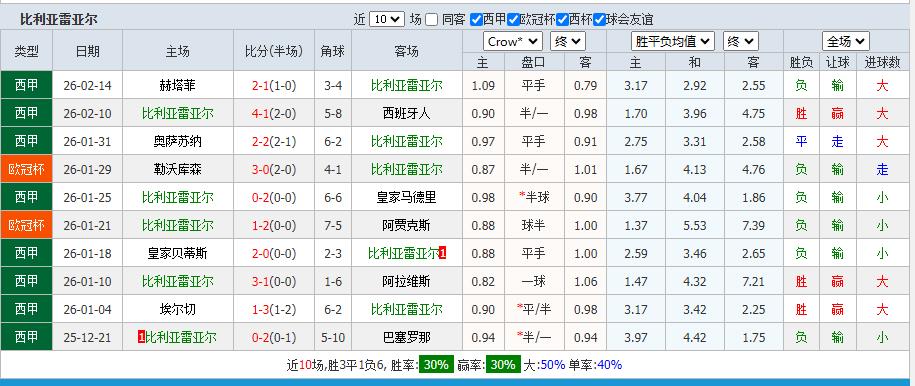Toggle the 同客 checkbox

click(431, 20)
